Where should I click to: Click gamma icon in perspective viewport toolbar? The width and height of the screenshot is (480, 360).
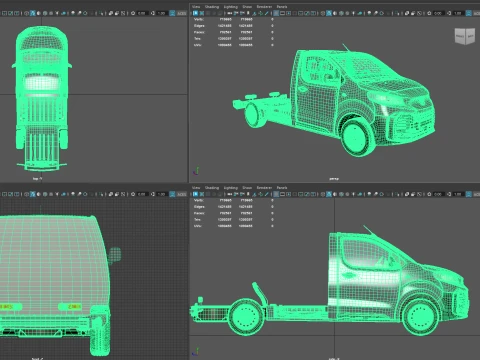(449, 13)
